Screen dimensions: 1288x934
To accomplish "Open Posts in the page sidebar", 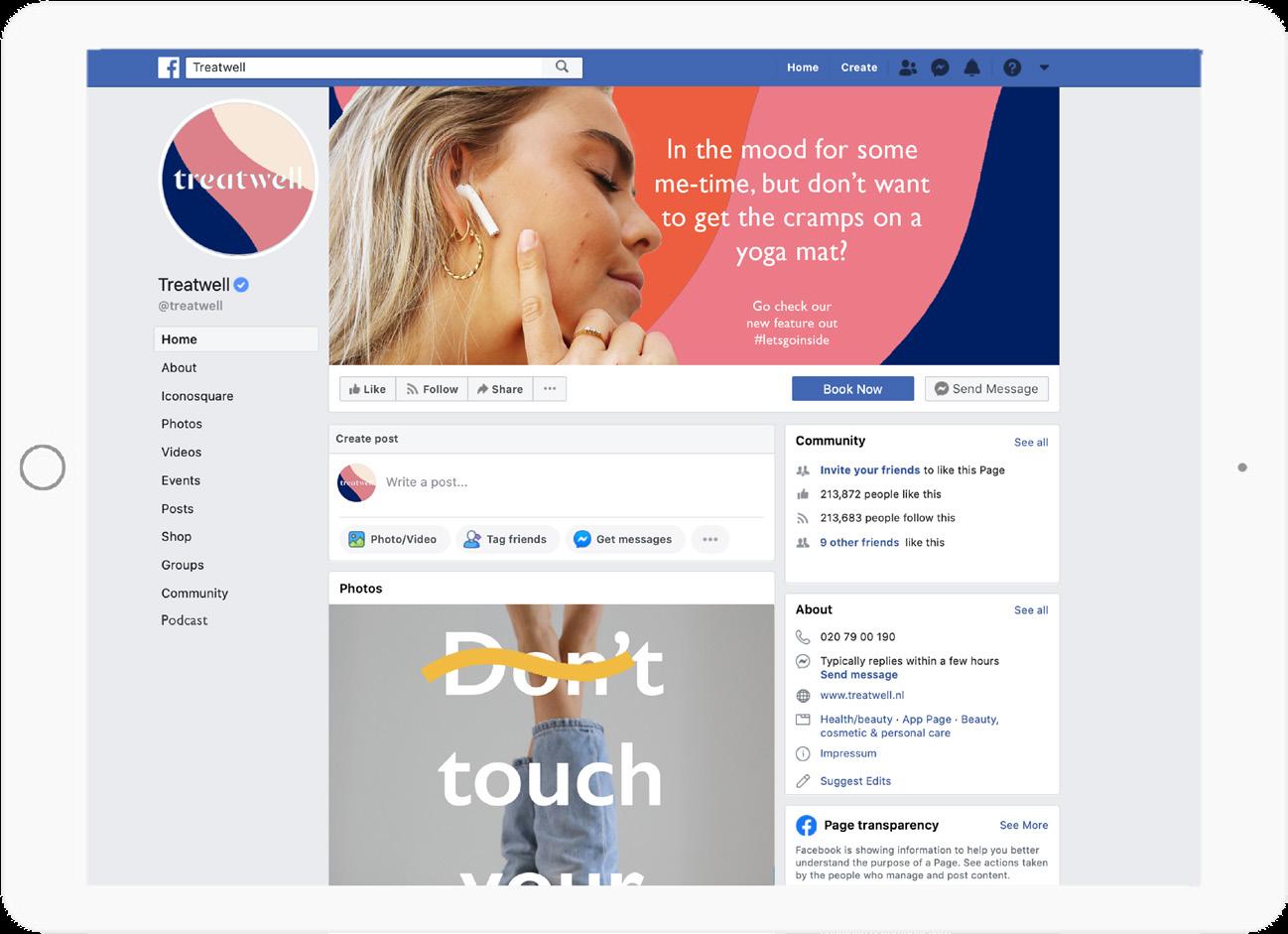I will (178, 508).
